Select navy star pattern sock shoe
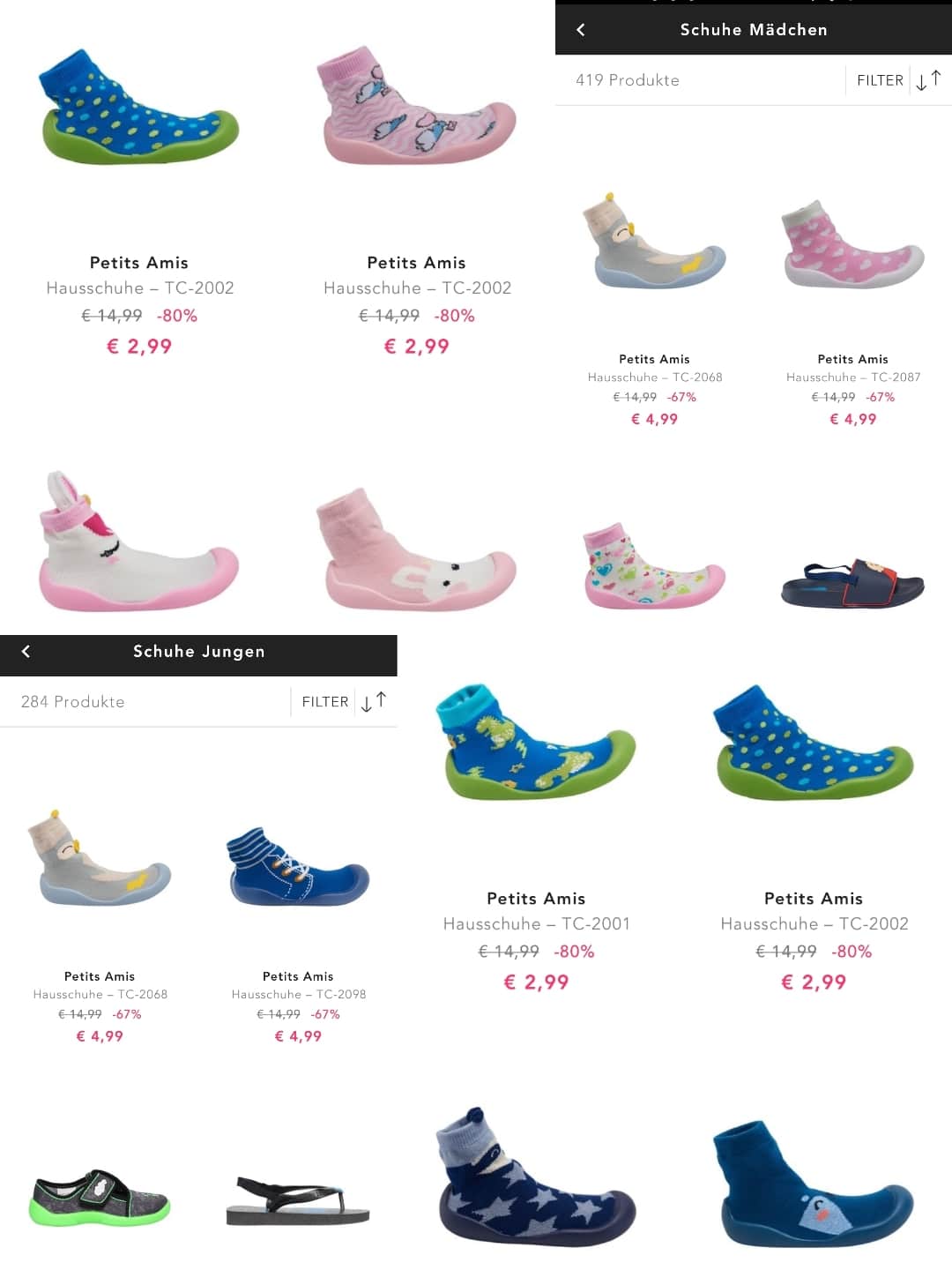The height and width of the screenshot is (1270, 952). pyautogui.click(x=535, y=1177)
